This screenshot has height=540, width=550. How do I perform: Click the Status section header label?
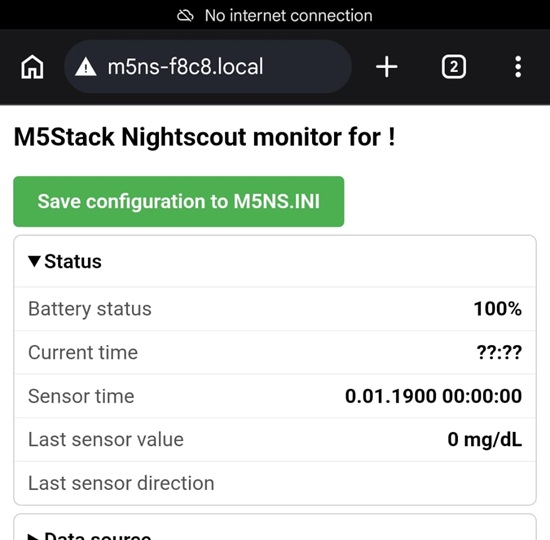pos(73,261)
